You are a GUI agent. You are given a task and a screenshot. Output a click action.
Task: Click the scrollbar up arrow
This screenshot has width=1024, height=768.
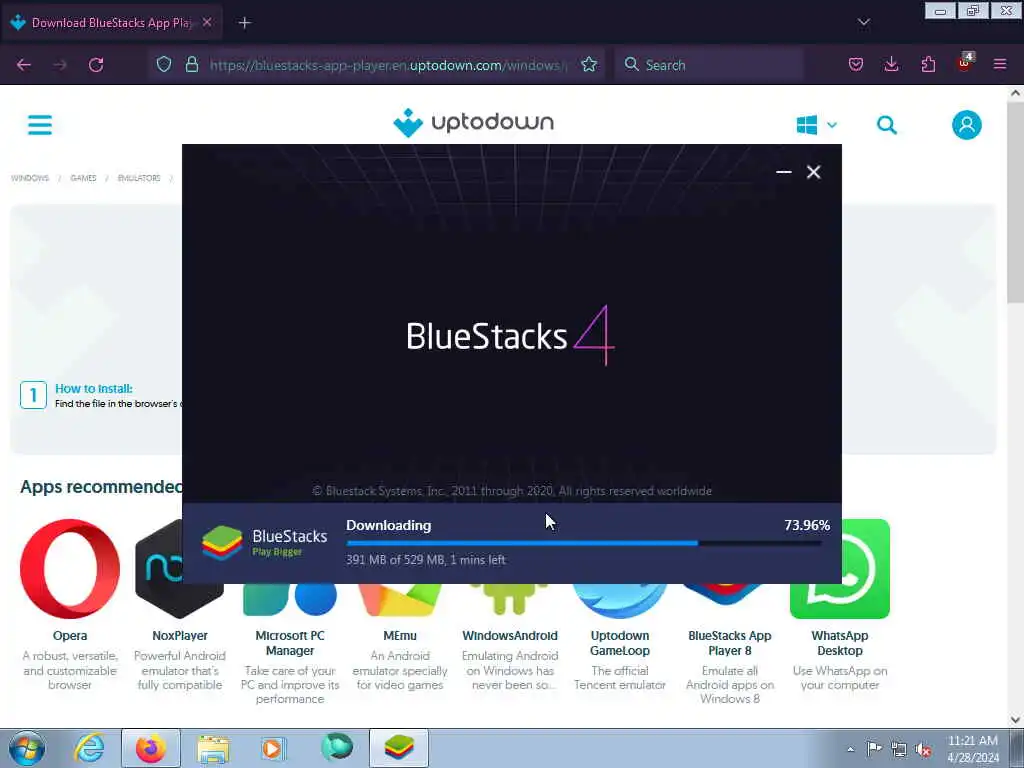(1016, 93)
